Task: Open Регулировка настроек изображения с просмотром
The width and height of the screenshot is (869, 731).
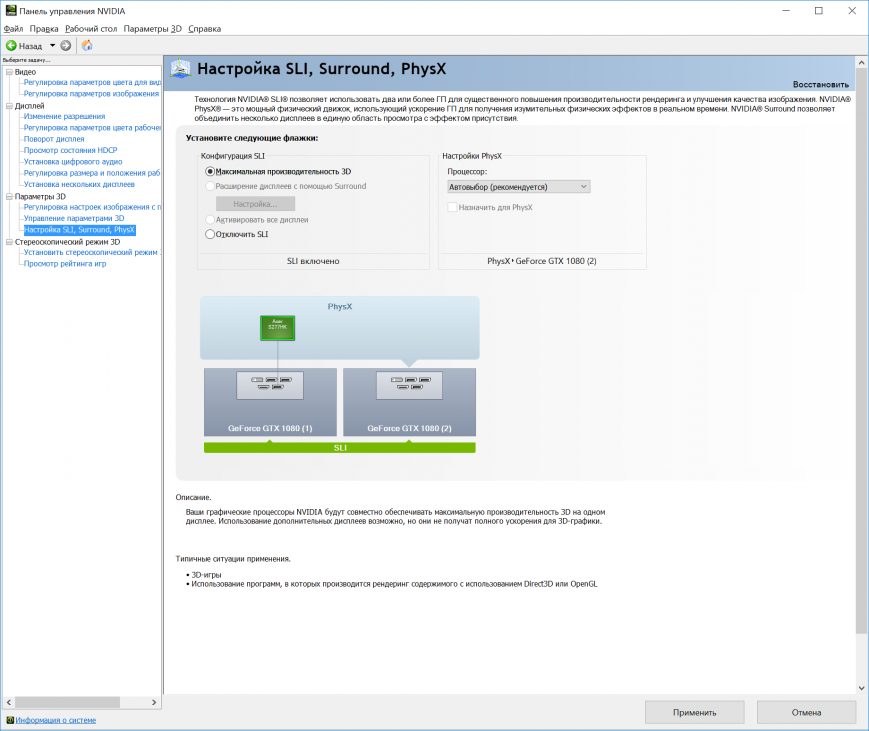Action: point(92,207)
